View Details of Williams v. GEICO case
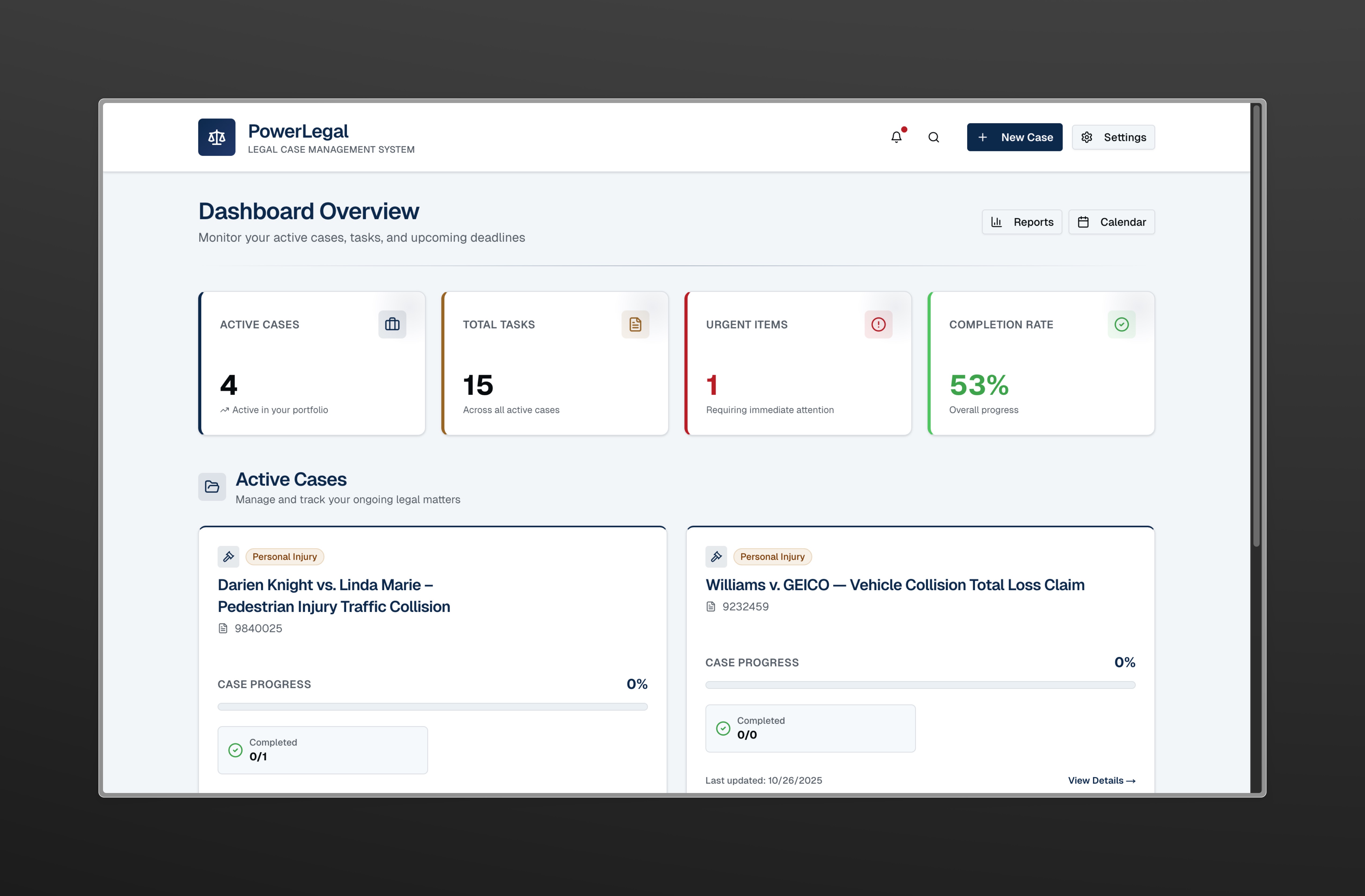Viewport: 1365px width, 896px height. point(1101,780)
